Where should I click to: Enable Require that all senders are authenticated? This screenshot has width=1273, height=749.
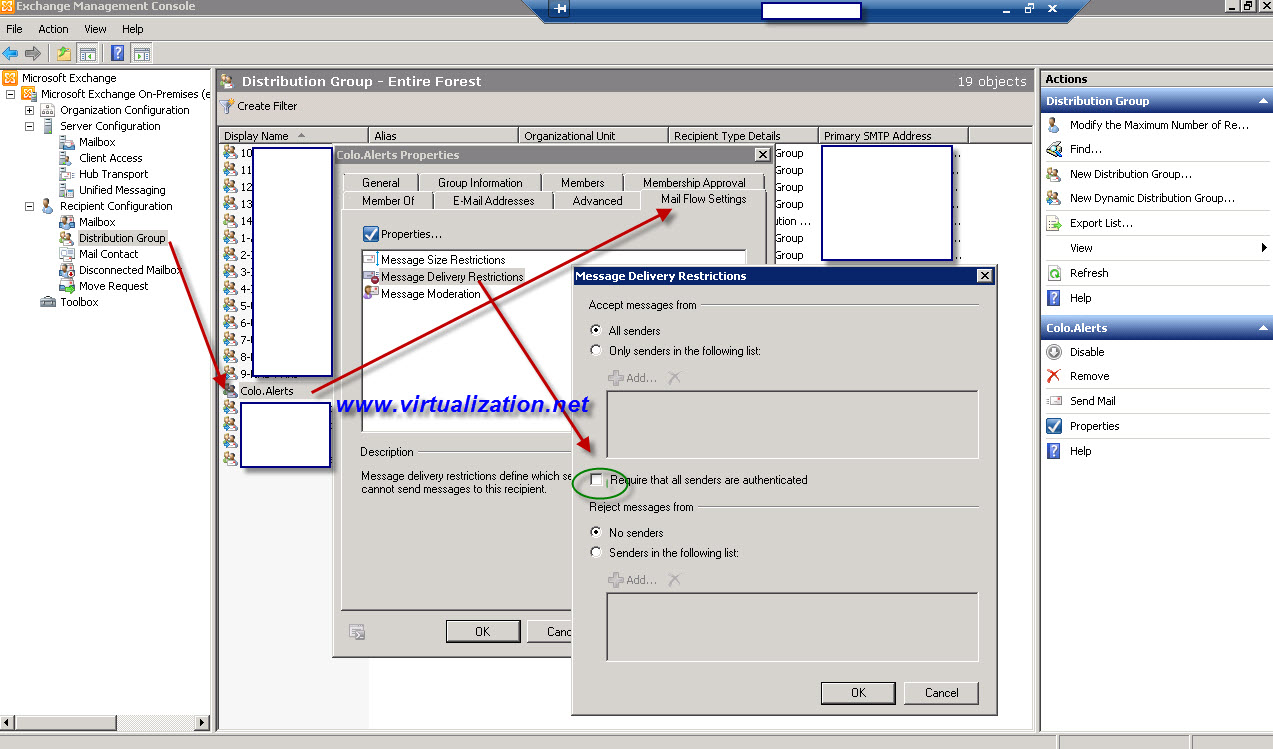point(597,480)
